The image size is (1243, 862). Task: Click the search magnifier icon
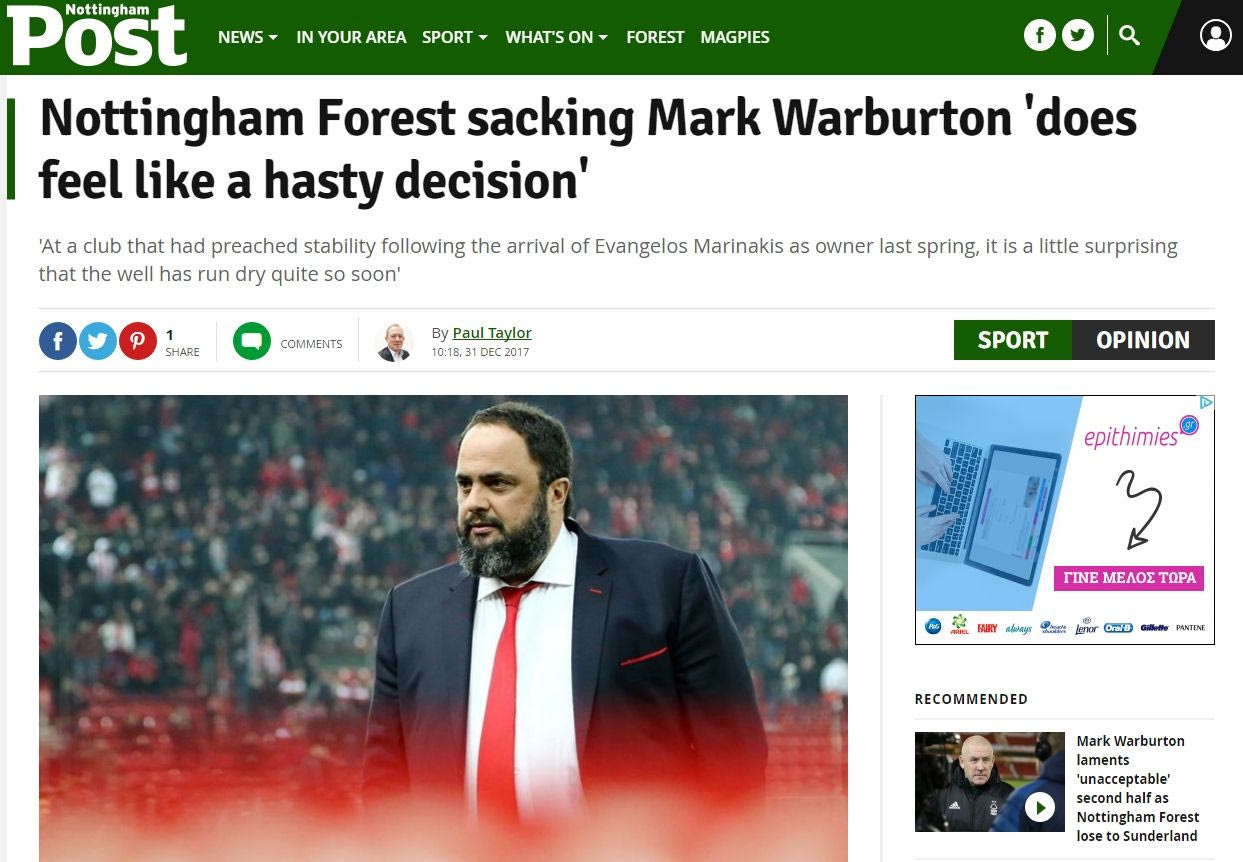click(1130, 36)
